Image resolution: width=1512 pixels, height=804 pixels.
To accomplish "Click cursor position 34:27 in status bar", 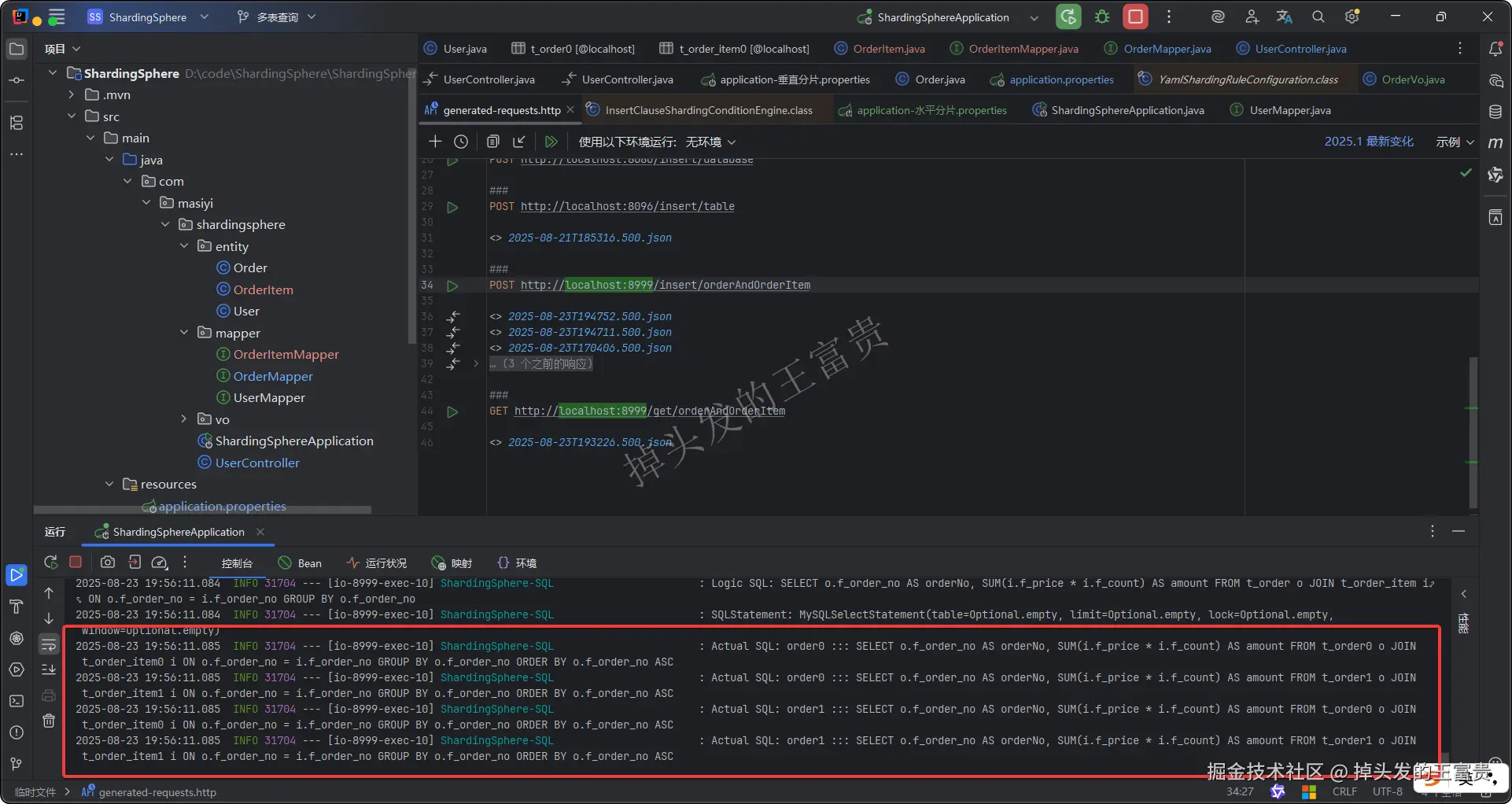I will tap(1240, 791).
